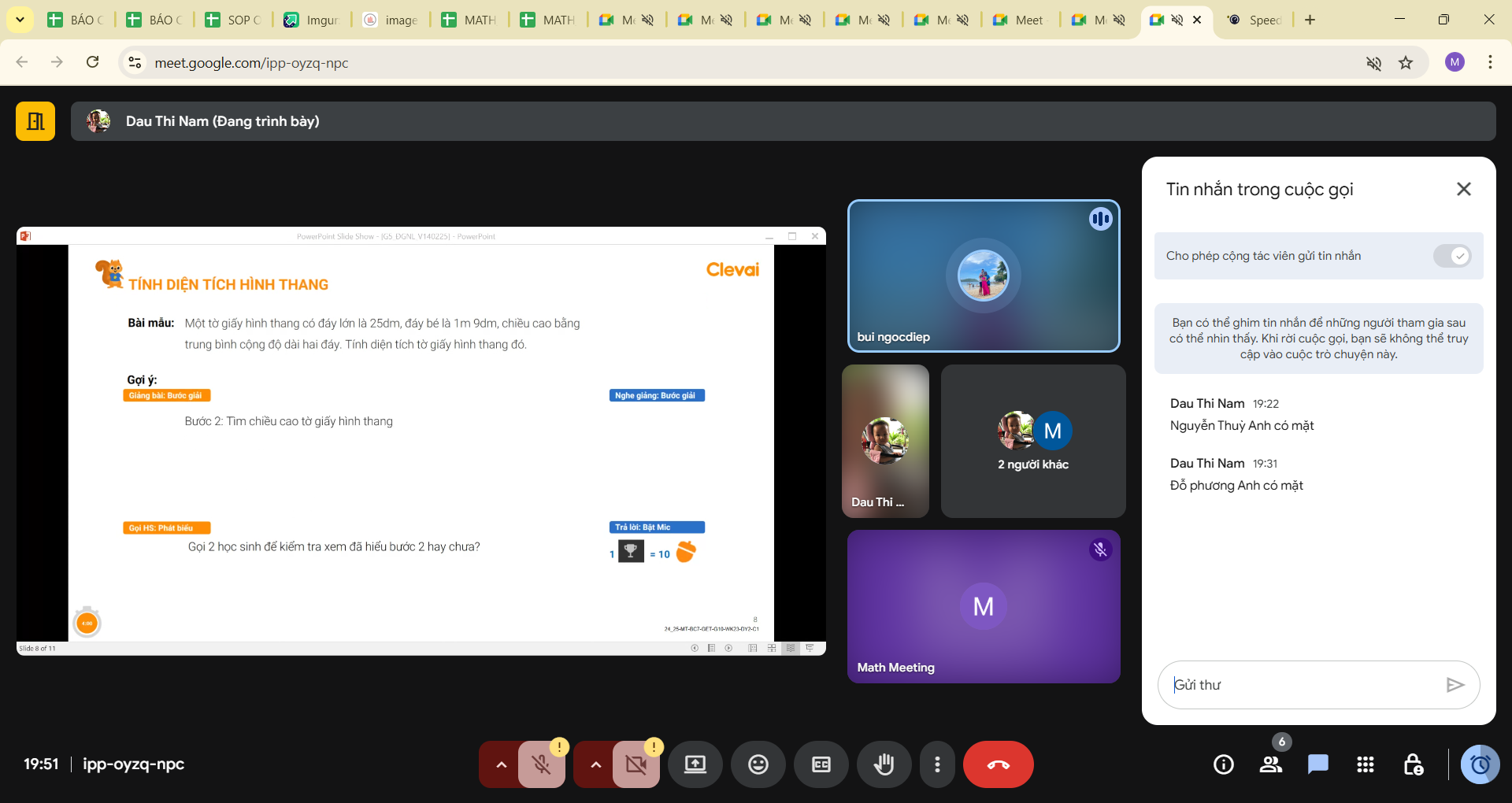Screen dimensions: 1512x803
Task: Select the Math Meeting self-view tile
Action: [983, 606]
